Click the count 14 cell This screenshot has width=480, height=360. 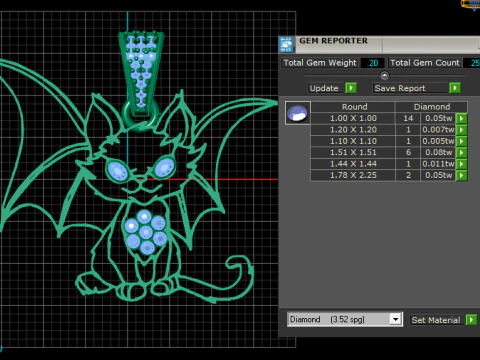tap(408, 118)
